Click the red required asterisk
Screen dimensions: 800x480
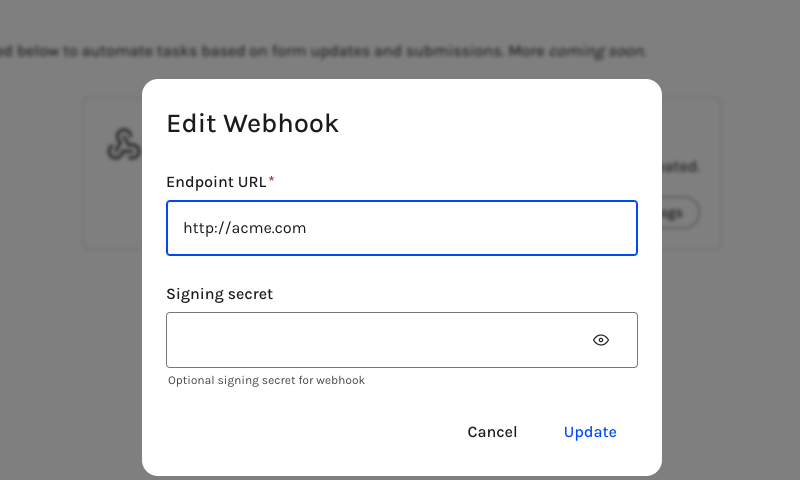[271, 180]
